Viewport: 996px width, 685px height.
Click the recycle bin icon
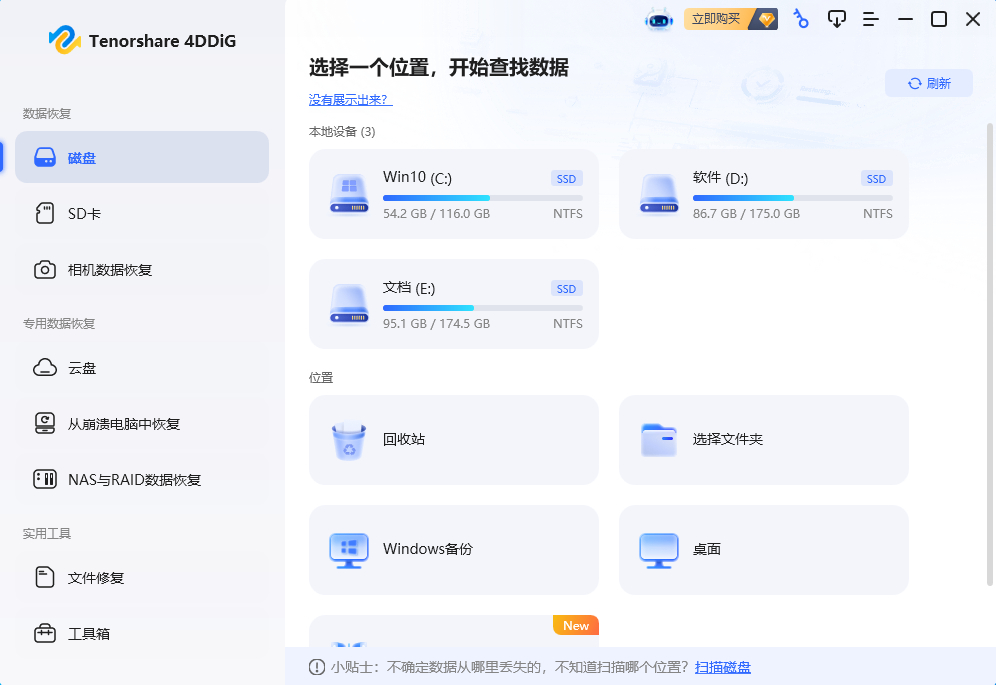[349, 441]
